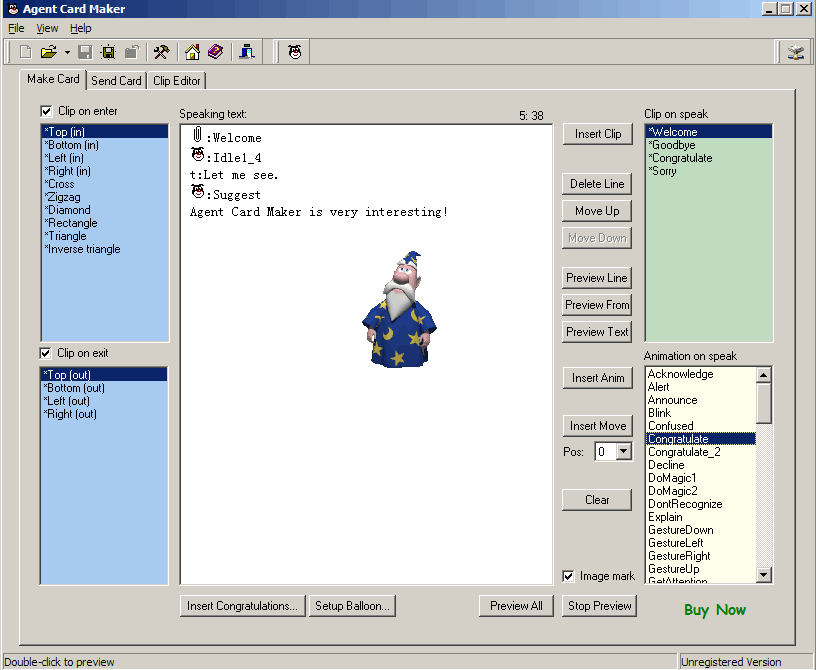The height and width of the screenshot is (670, 816).
Task: Click the Move Up button
Action: (597, 211)
